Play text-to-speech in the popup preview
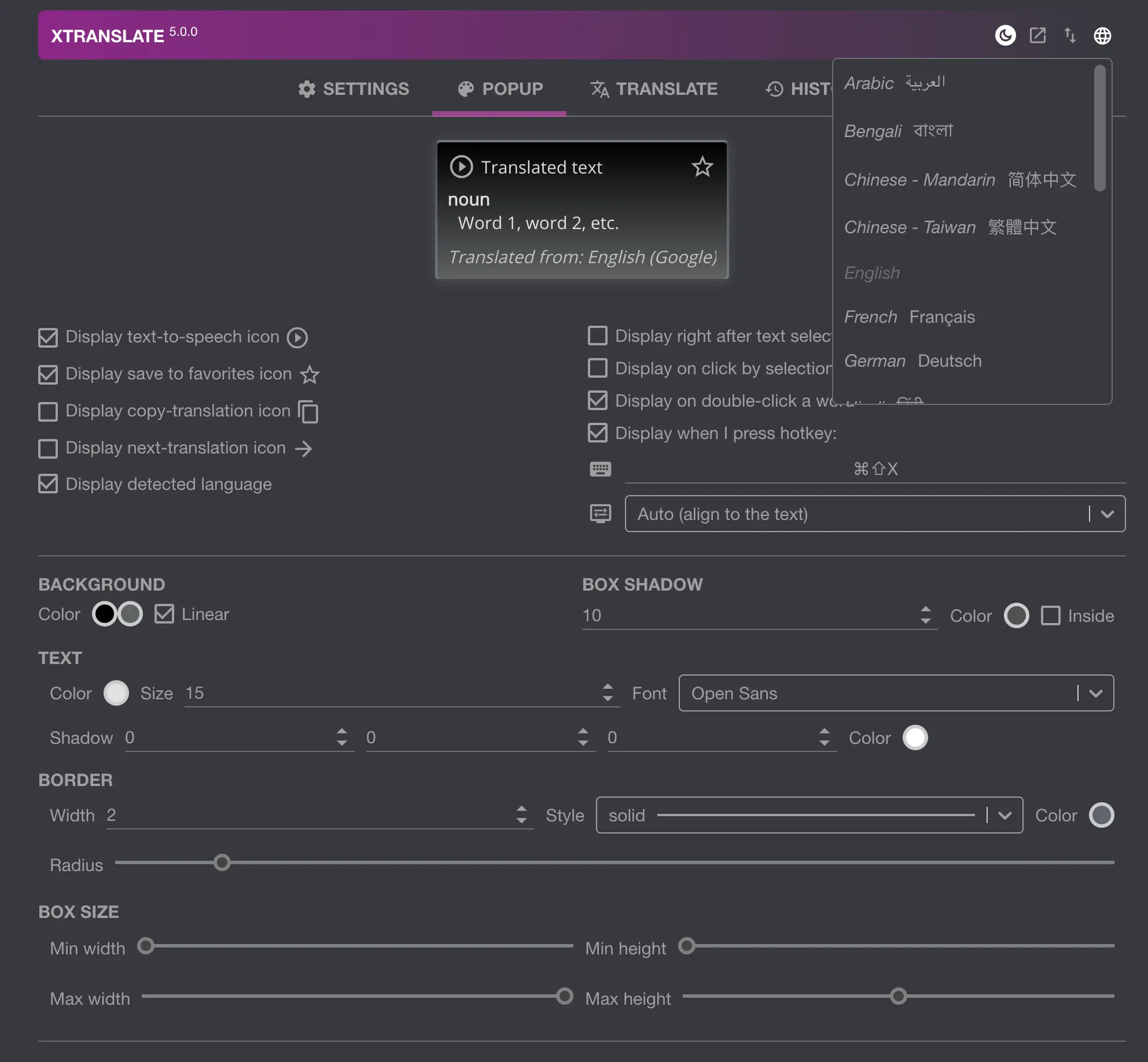Screen dimensions: 1148x1062 pos(461,167)
